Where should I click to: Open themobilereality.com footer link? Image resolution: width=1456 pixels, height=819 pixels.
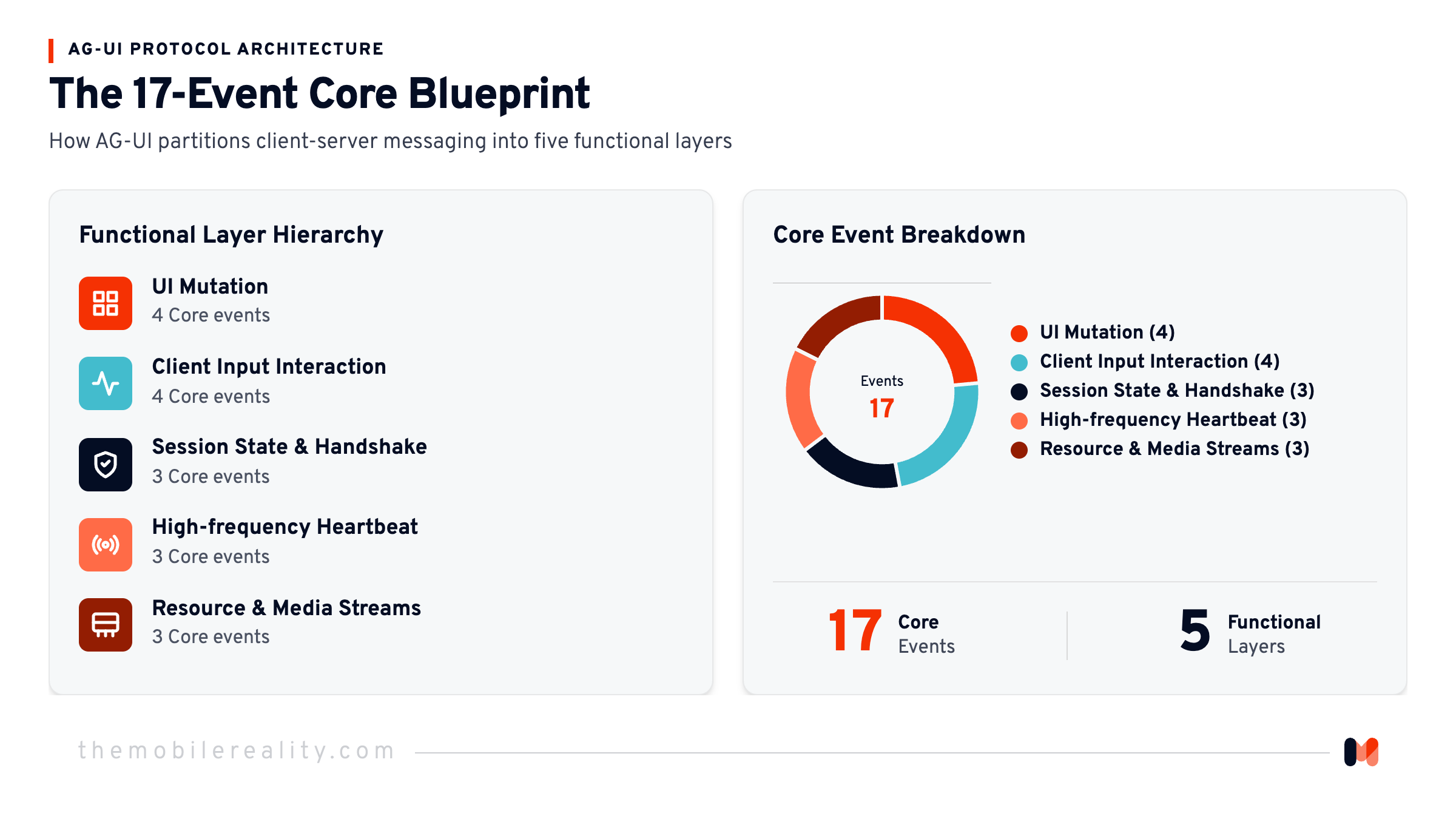237,751
